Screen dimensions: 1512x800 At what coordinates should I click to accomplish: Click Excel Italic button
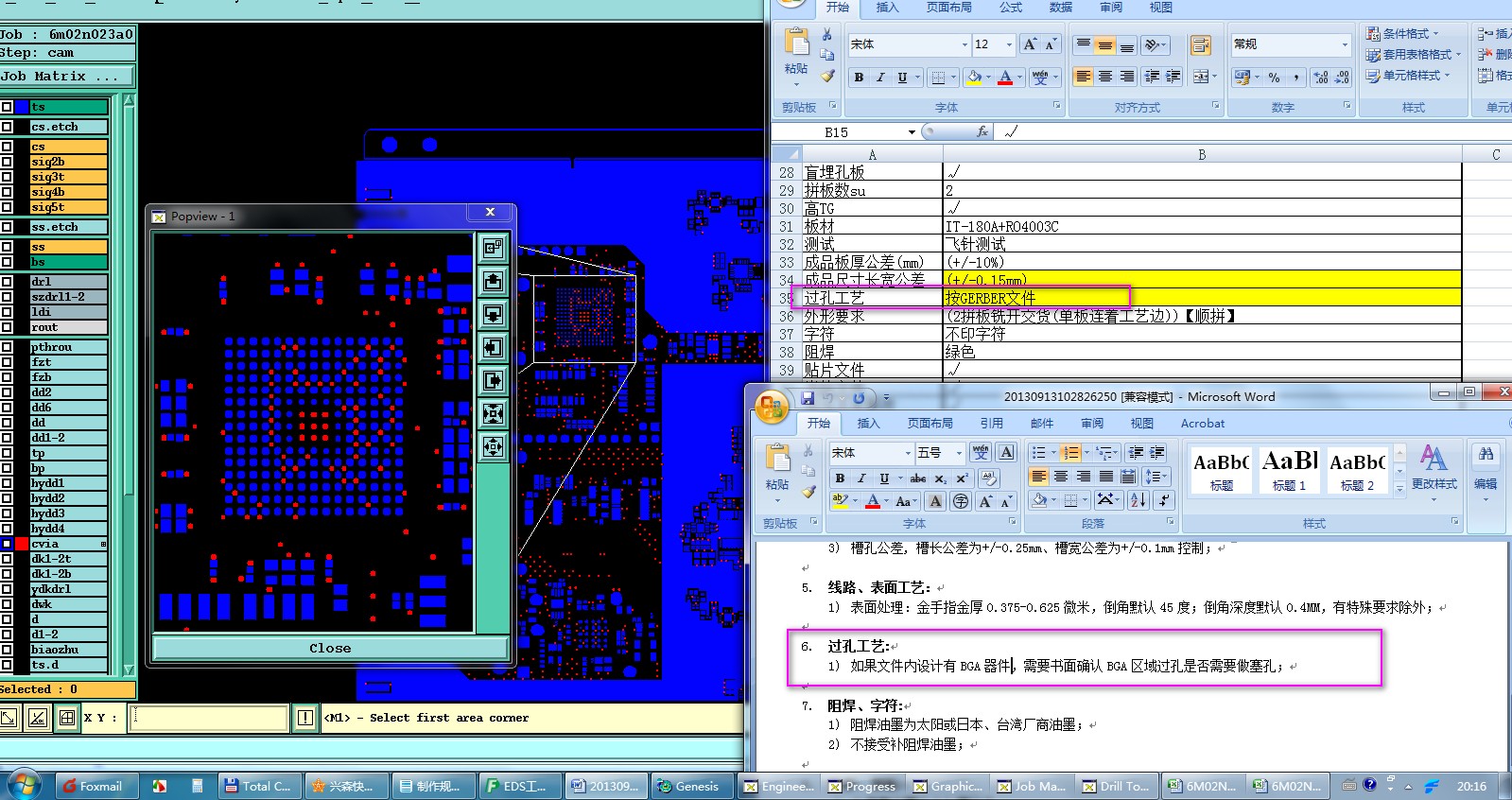tap(880, 78)
